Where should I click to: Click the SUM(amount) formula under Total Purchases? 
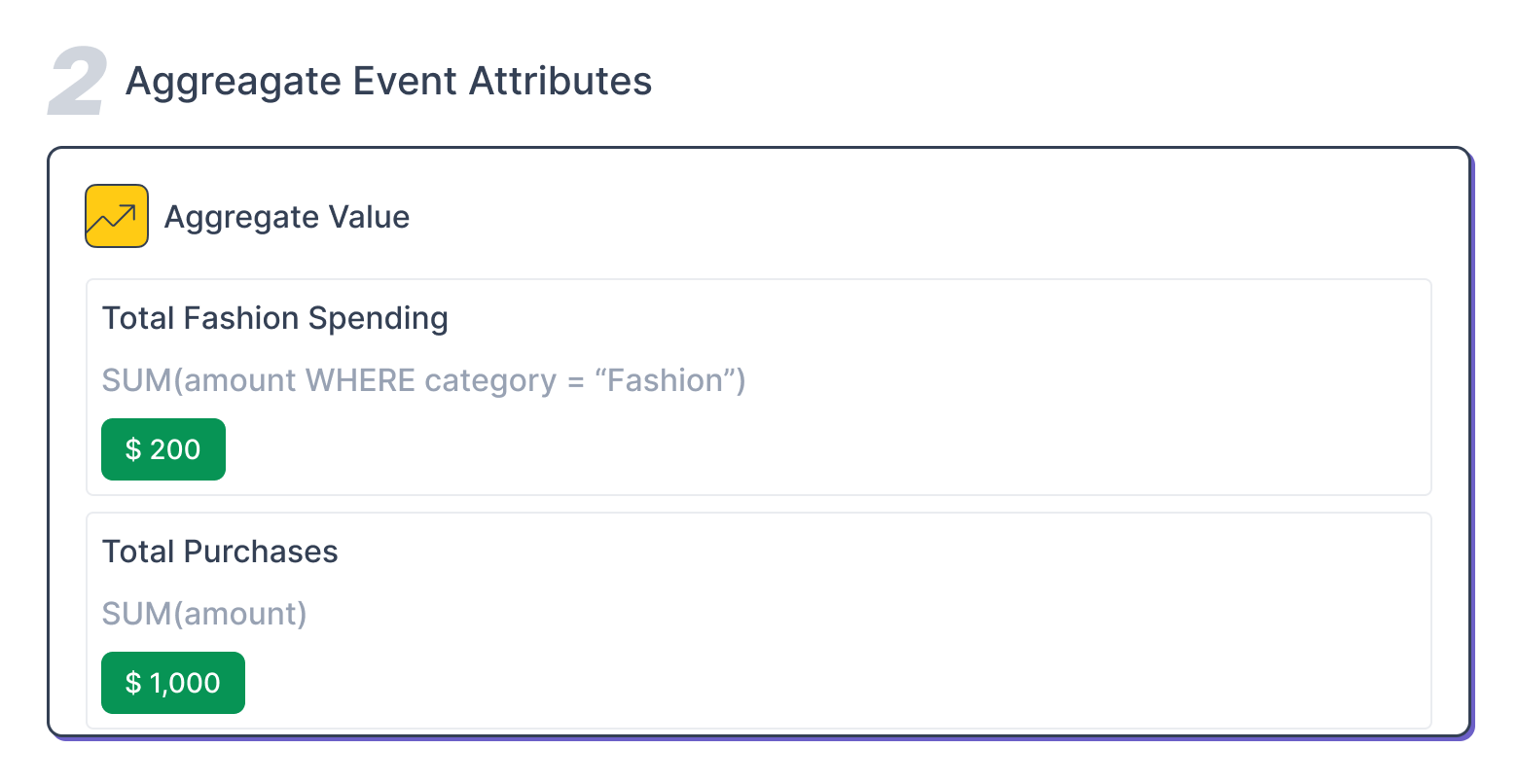pos(204,614)
